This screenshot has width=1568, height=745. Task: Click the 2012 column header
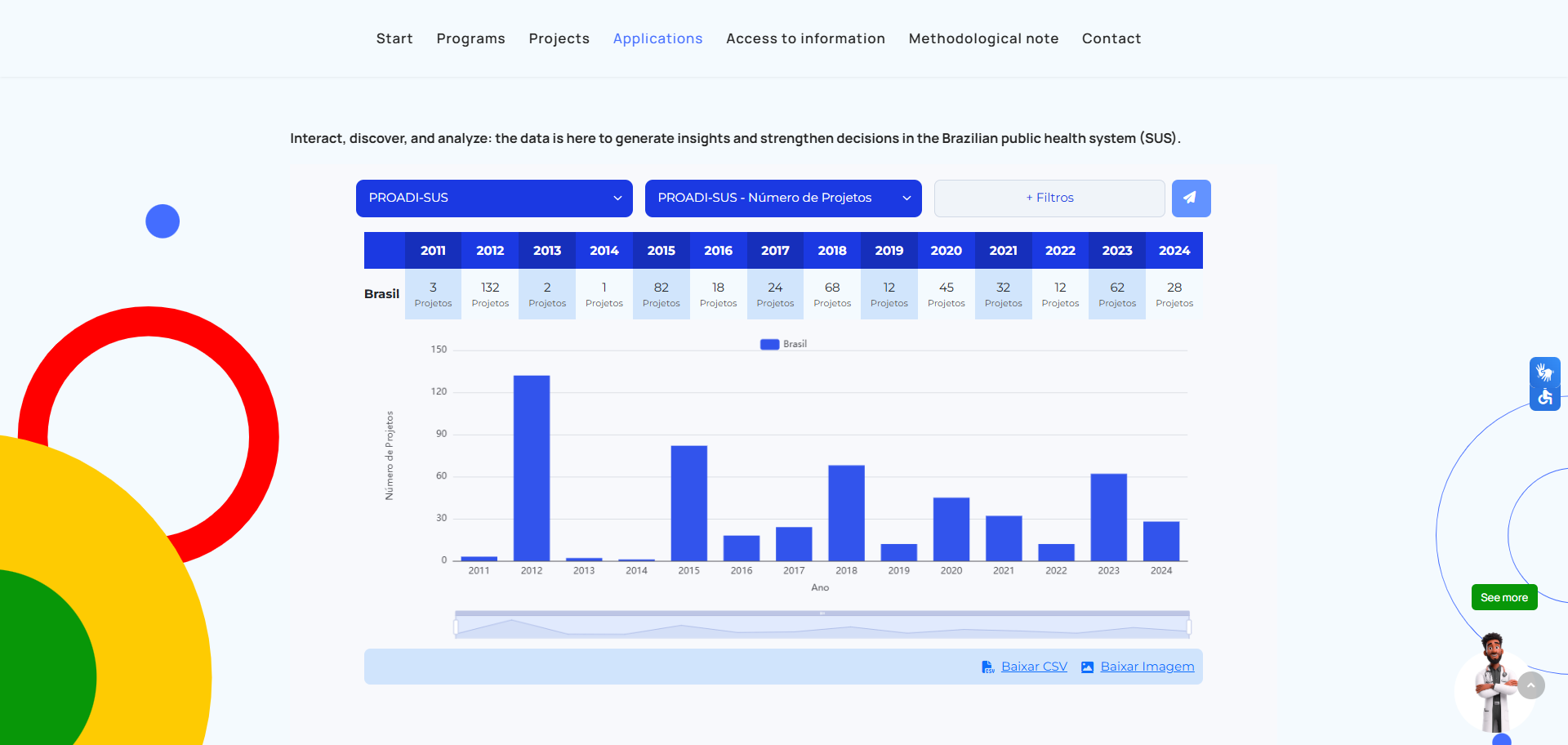point(490,251)
